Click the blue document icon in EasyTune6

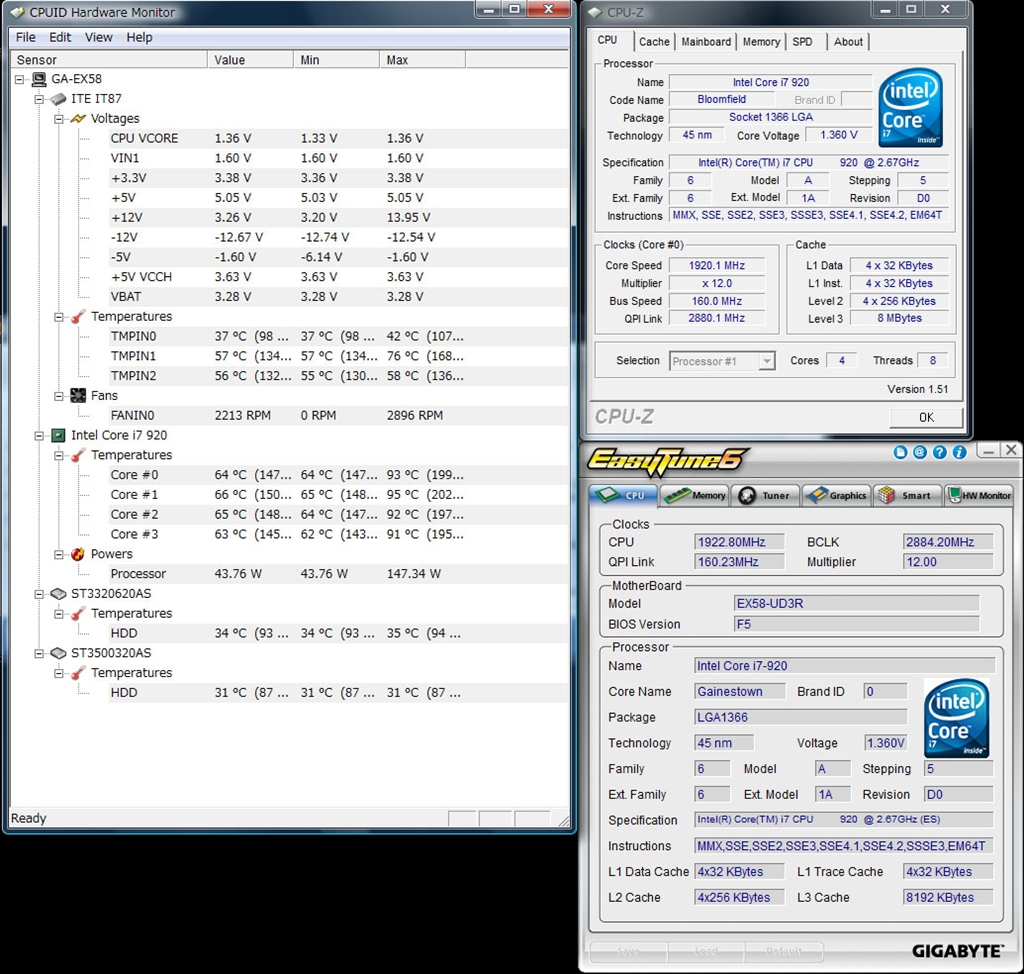point(901,453)
